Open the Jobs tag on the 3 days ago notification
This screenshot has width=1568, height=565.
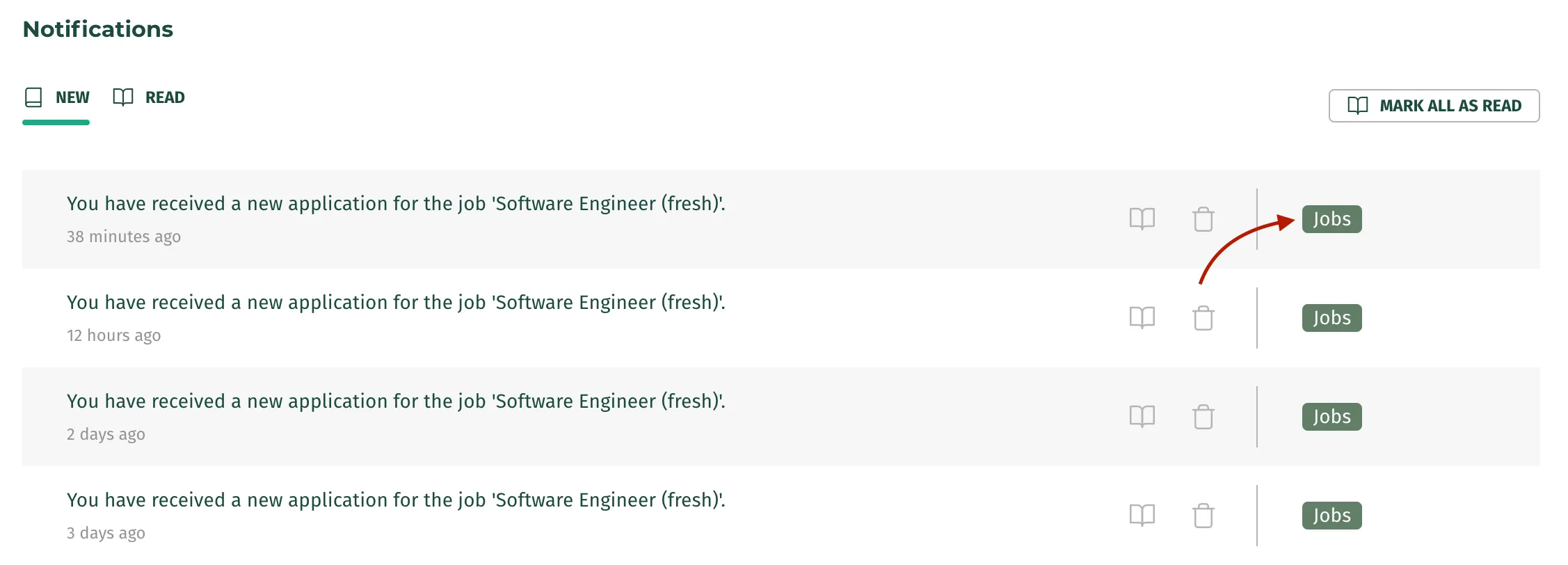(1331, 516)
